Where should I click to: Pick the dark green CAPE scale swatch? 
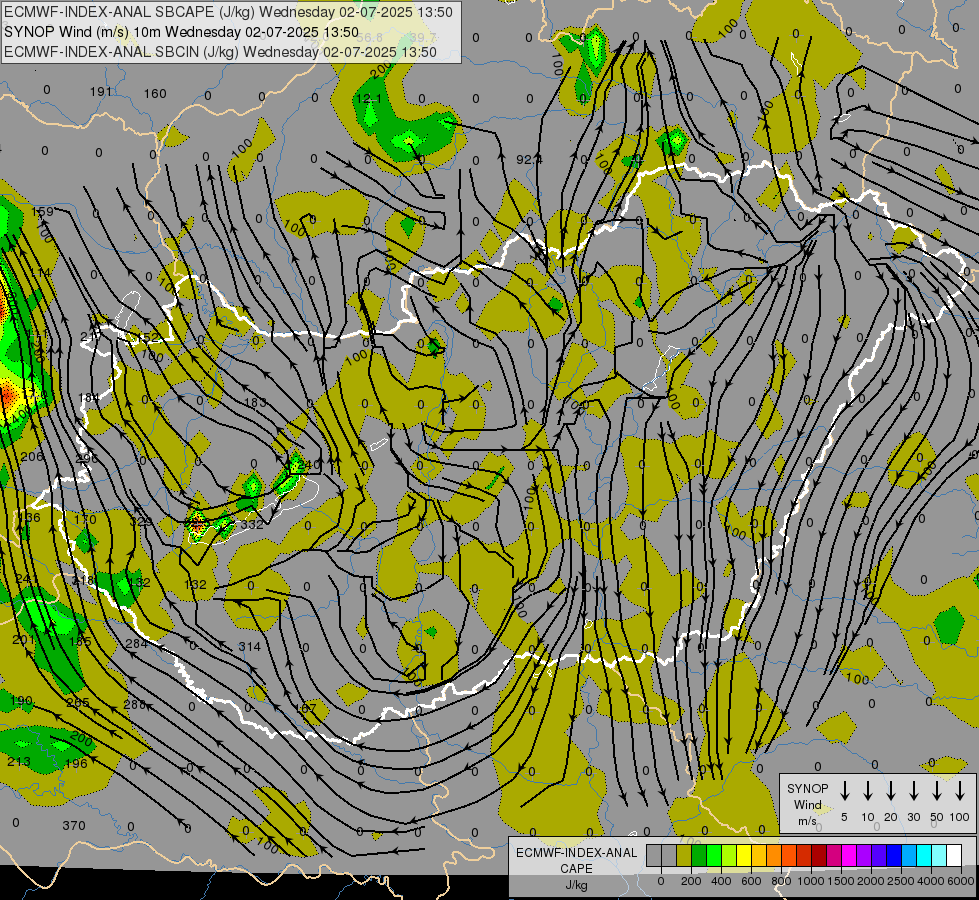click(699, 855)
